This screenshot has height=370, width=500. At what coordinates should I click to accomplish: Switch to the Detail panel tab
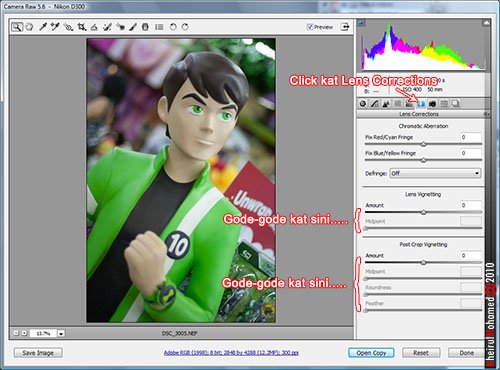pos(386,104)
